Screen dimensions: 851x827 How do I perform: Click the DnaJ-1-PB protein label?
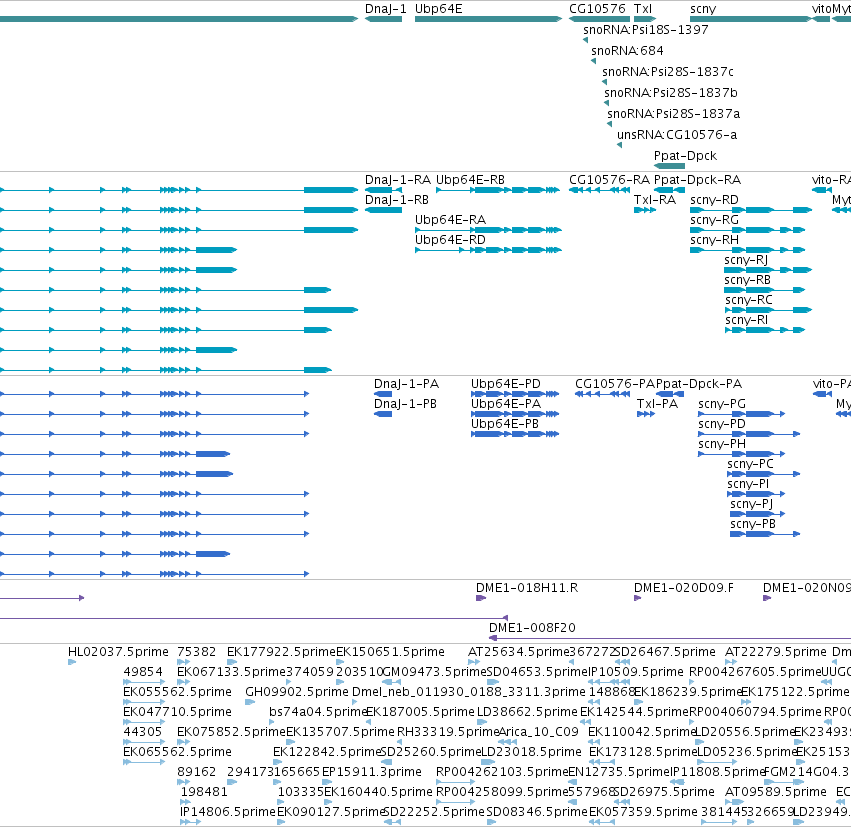pyautogui.click(x=405, y=404)
